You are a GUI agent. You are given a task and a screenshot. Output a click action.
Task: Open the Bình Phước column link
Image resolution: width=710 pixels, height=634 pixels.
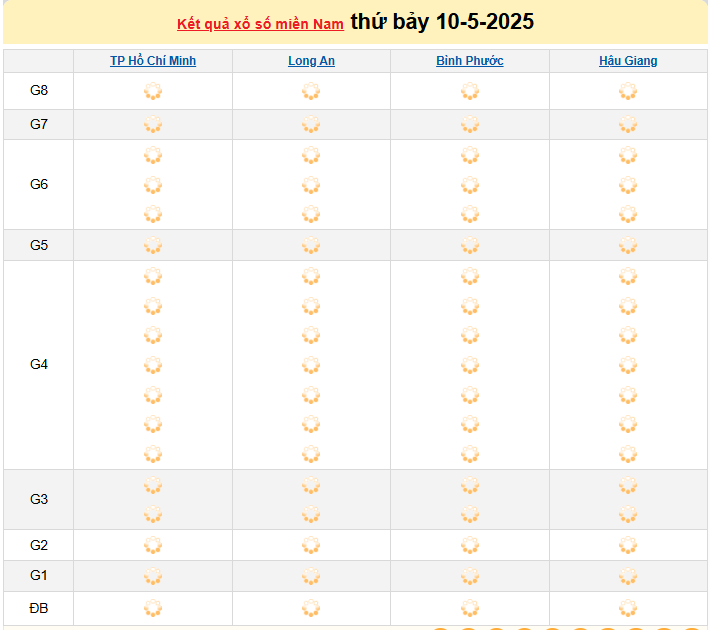coord(470,61)
